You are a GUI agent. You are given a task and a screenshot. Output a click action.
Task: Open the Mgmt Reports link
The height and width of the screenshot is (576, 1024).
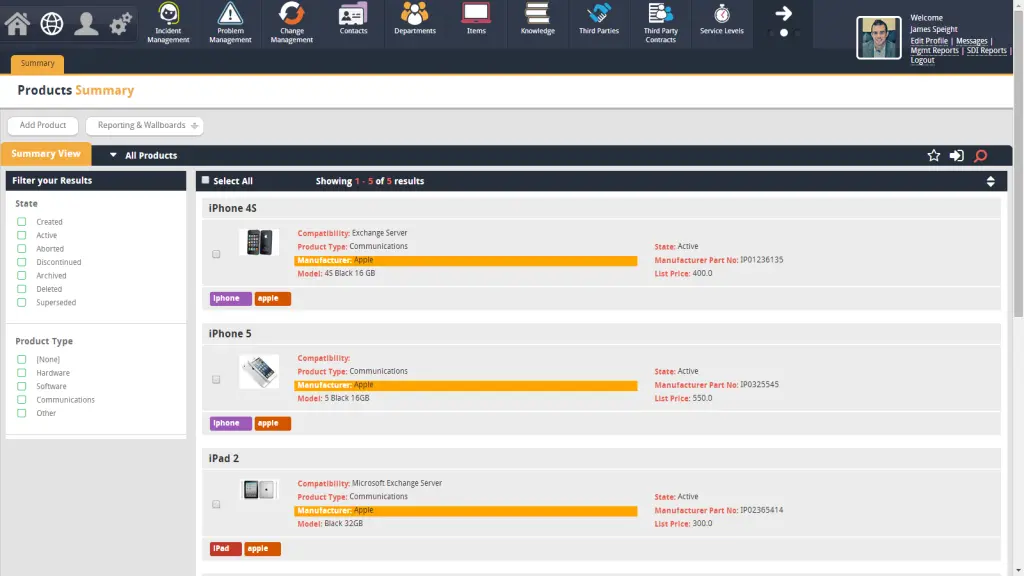tap(934, 50)
